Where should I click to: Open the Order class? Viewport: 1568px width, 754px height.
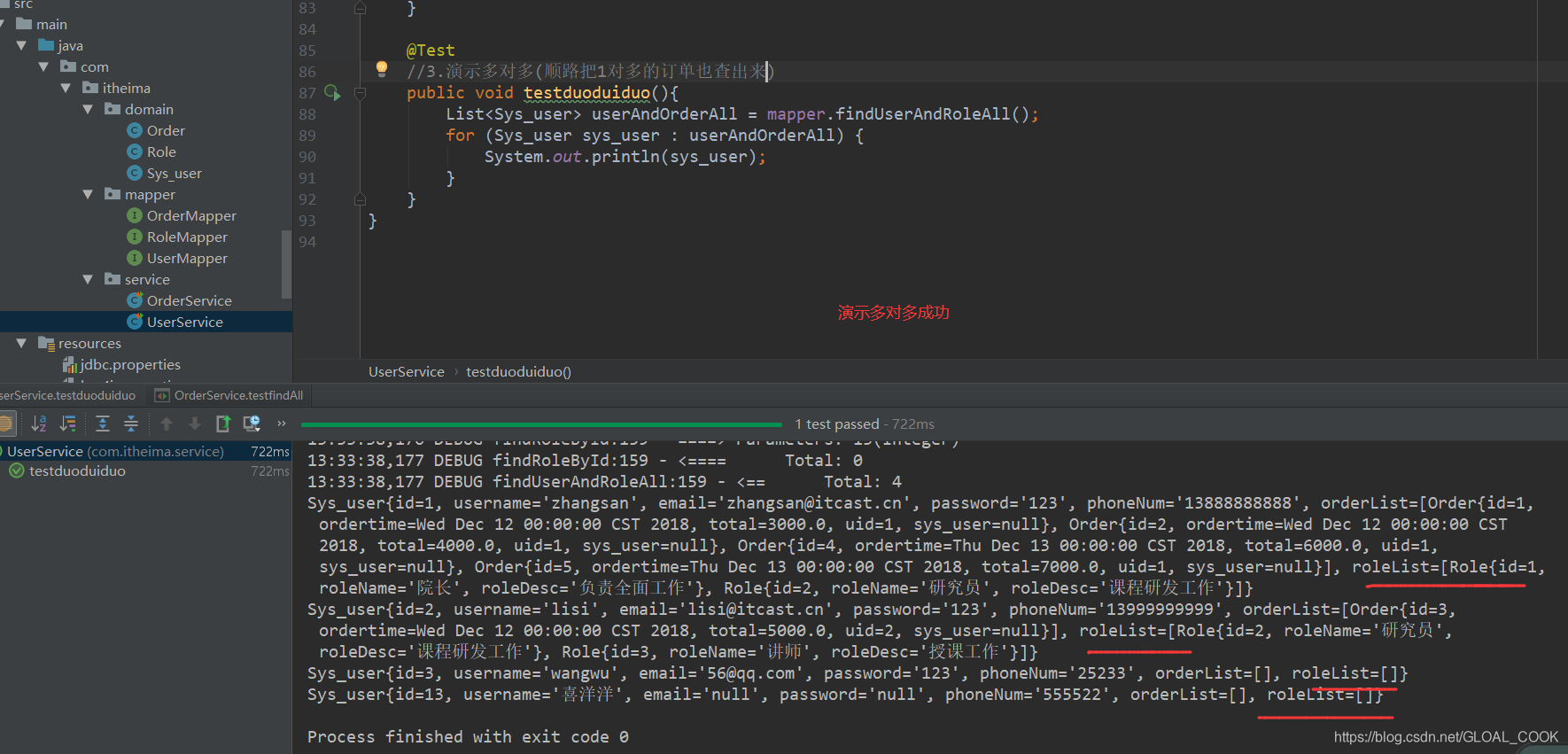pos(166,130)
